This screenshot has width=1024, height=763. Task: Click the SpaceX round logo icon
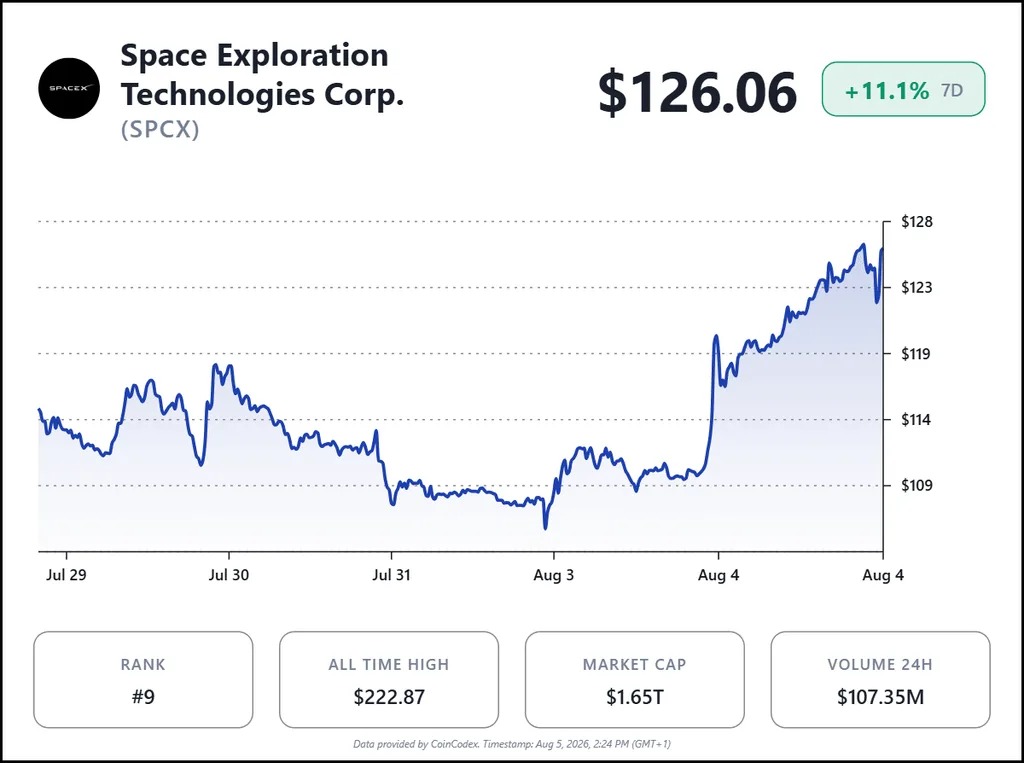click(x=69, y=88)
